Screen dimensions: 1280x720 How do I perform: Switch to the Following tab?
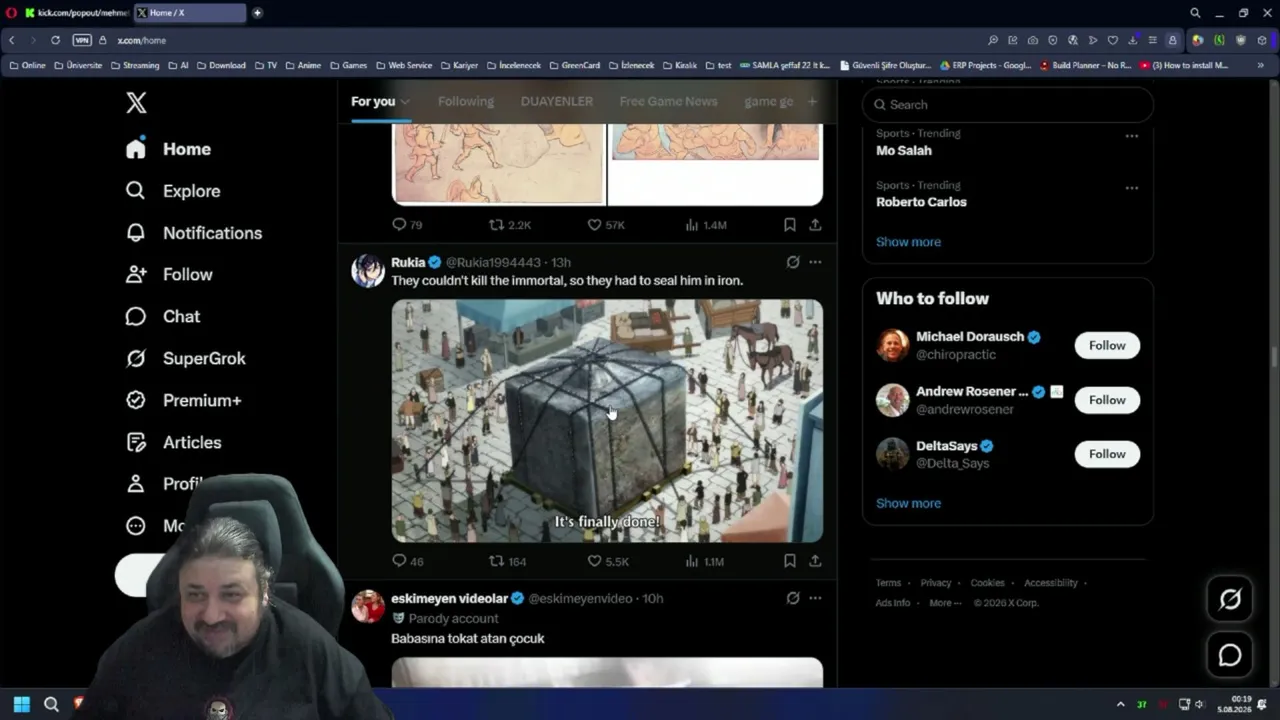[x=466, y=101]
